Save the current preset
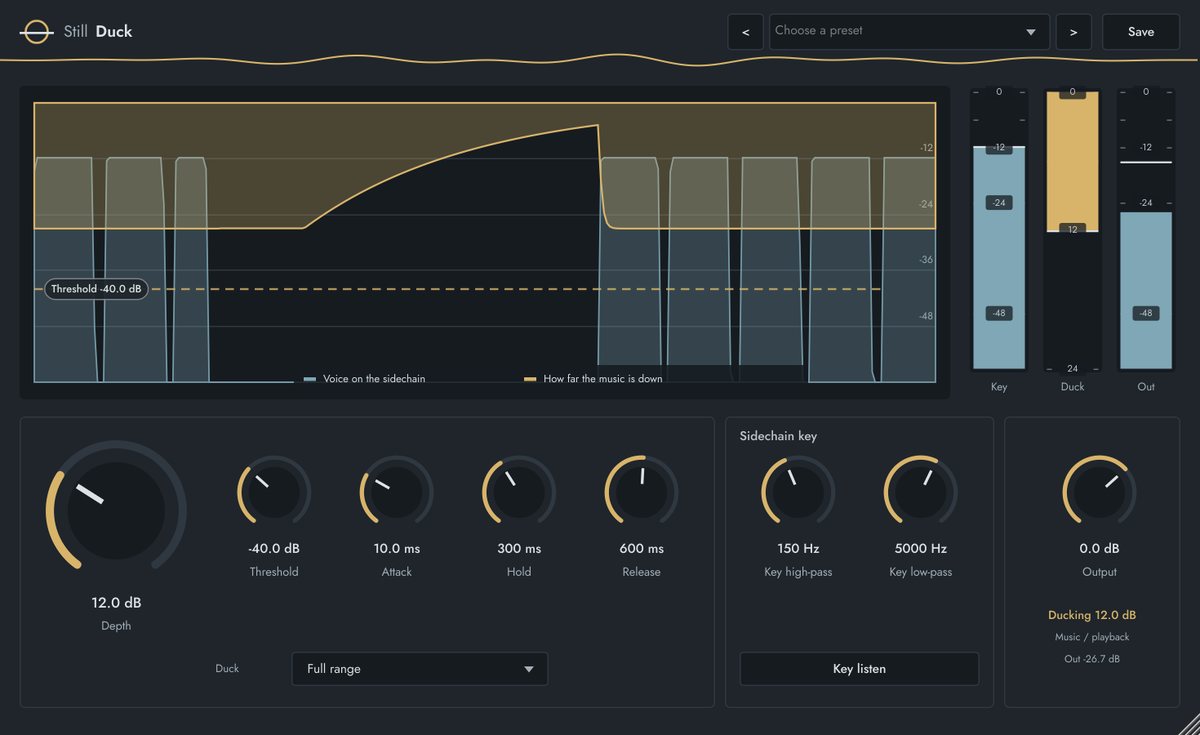 [x=1141, y=32]
